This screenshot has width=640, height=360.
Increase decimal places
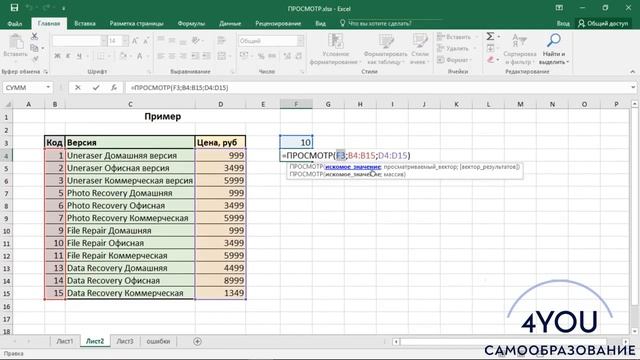[x=287, y=56]
